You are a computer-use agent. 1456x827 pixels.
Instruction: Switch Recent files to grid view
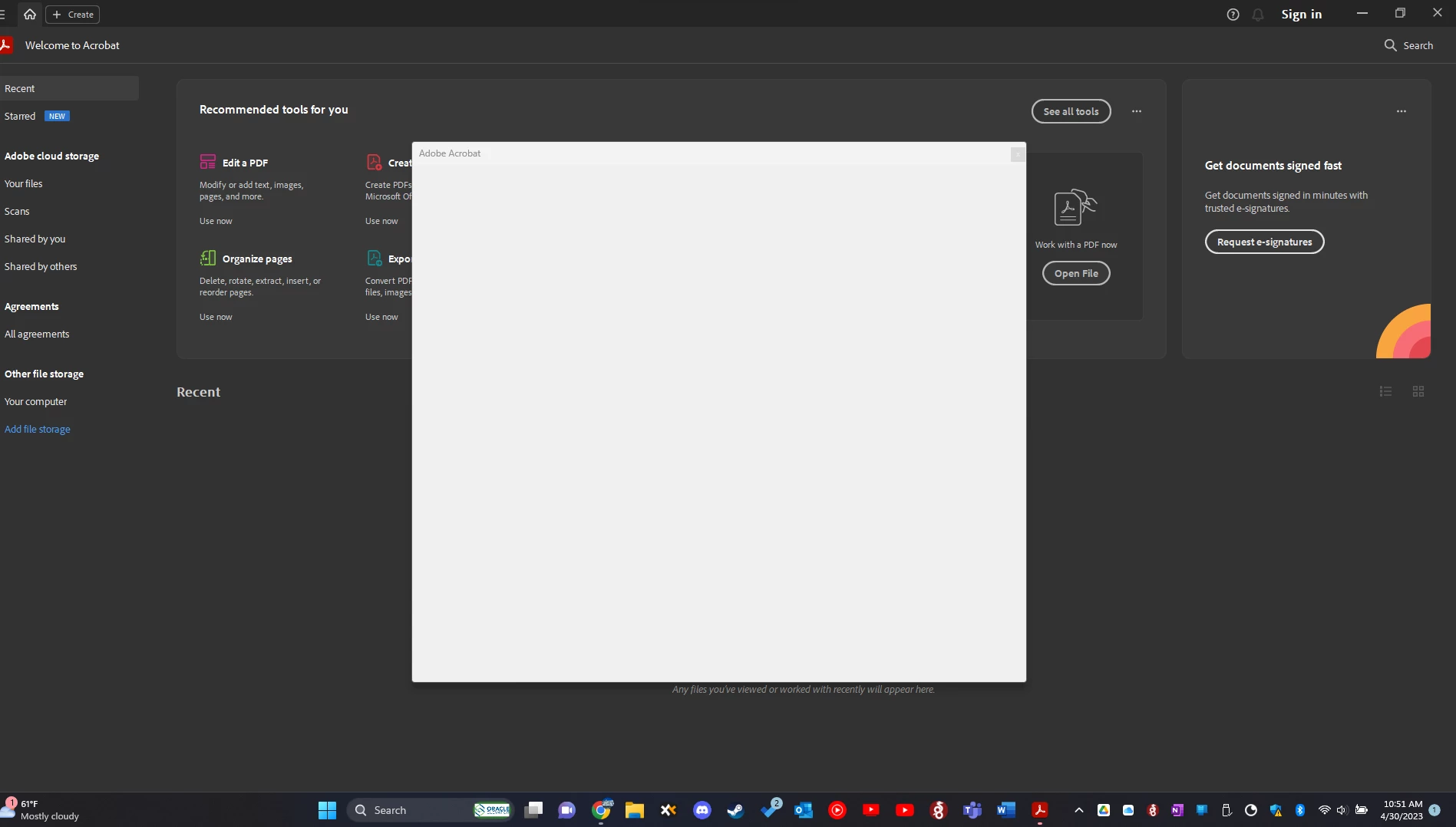pos(1418,391)
